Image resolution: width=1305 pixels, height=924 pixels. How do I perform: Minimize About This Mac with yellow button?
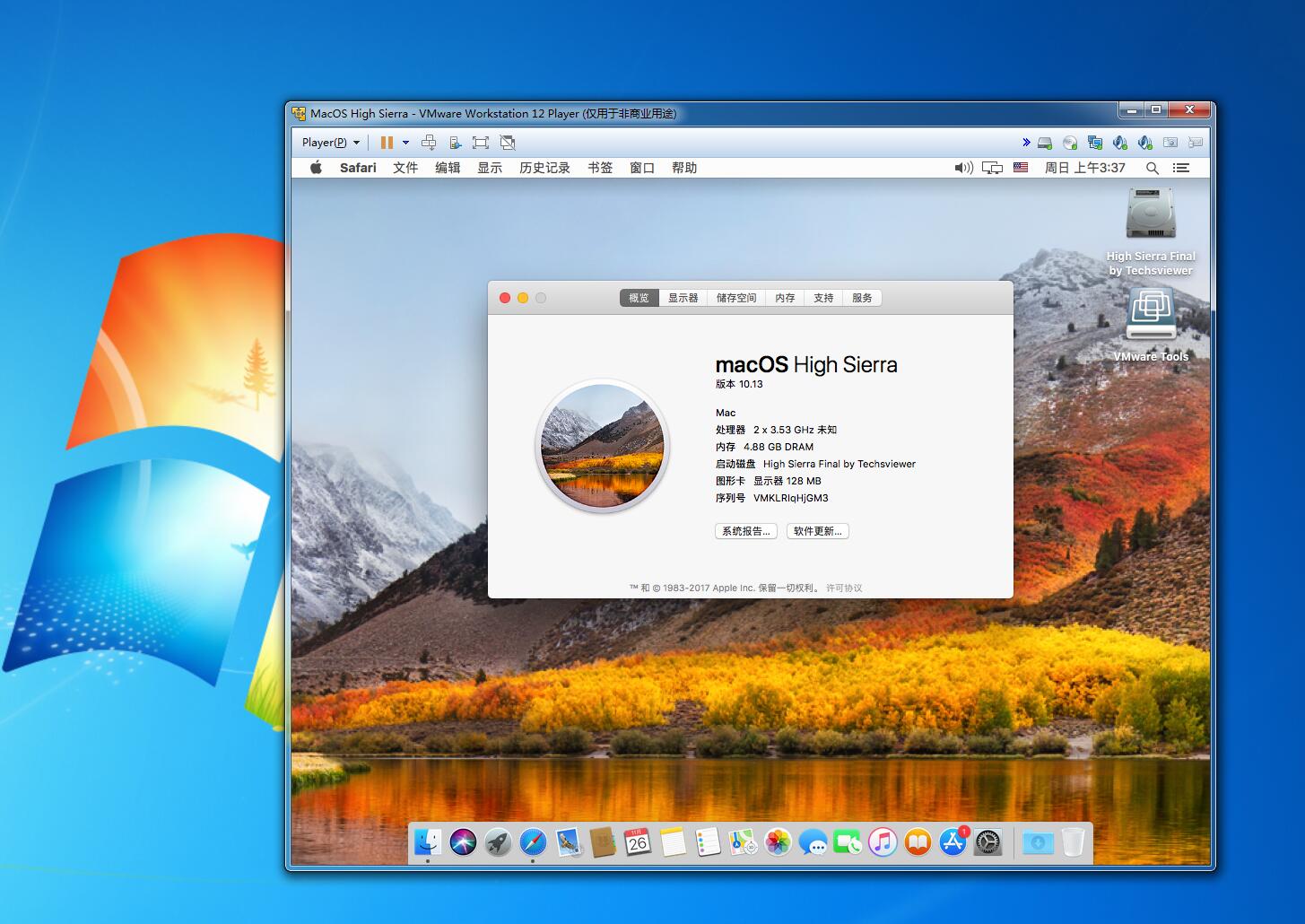[x=523, y=298]
